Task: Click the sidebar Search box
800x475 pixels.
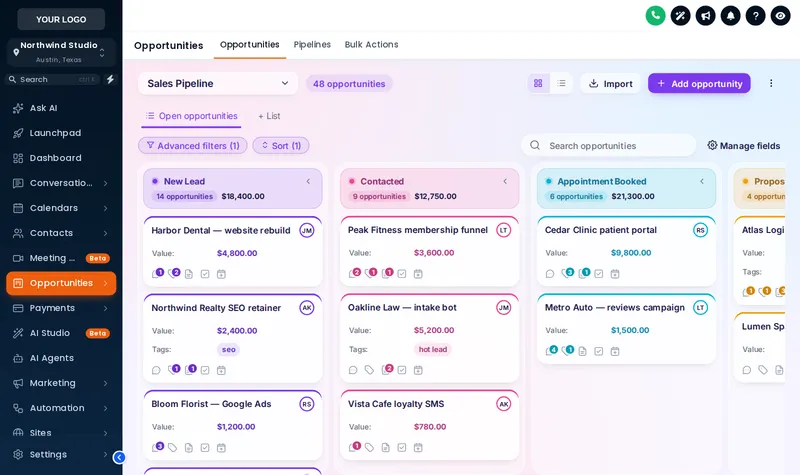Action: [53, 79]
